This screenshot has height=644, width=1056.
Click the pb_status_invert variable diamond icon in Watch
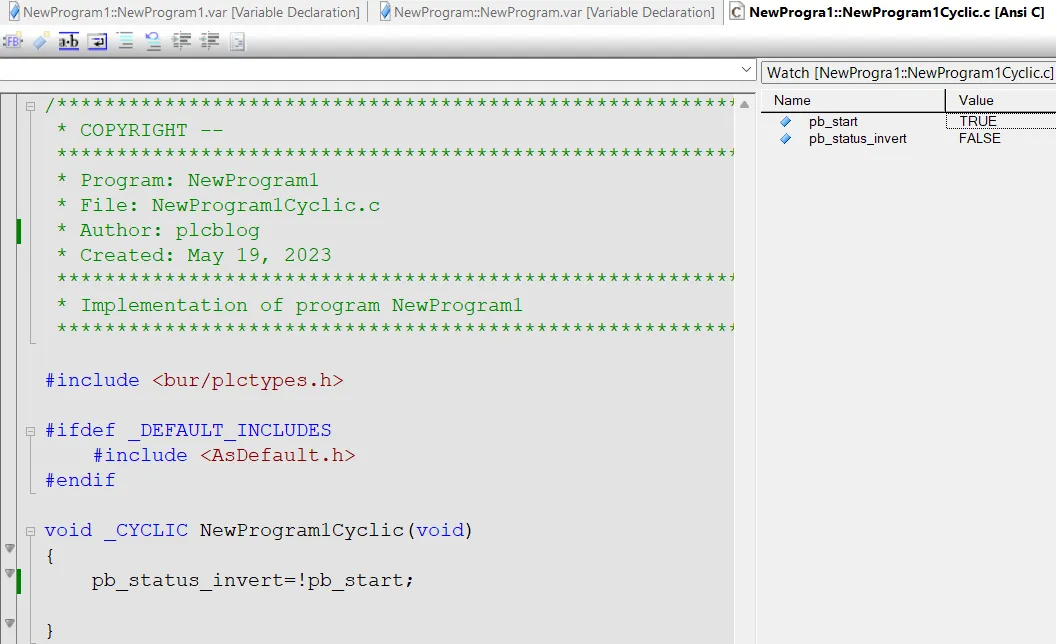pyautogui.click(x=785, y=139)
